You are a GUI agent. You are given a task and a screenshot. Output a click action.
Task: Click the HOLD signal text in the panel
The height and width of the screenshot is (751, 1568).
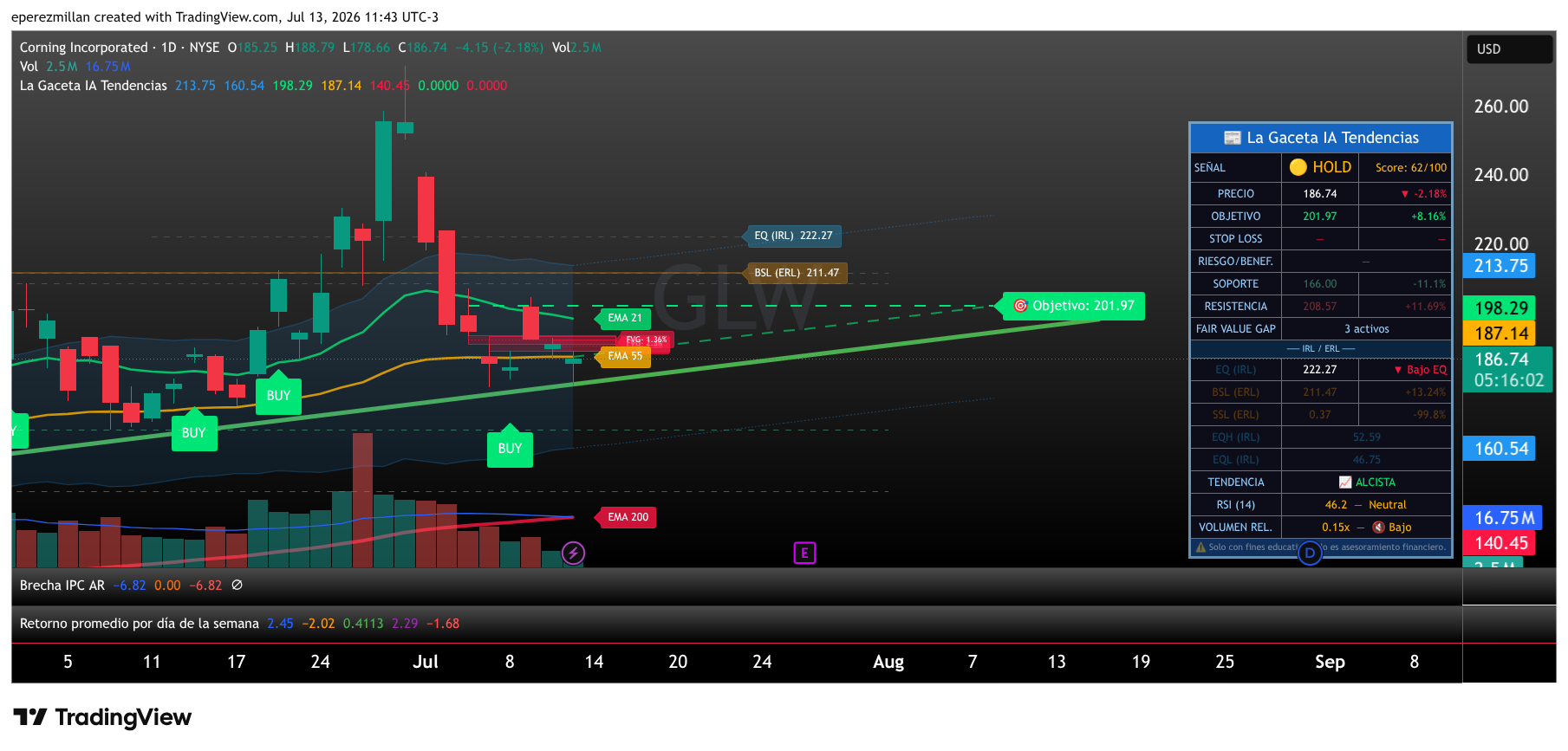(1331, 167)
